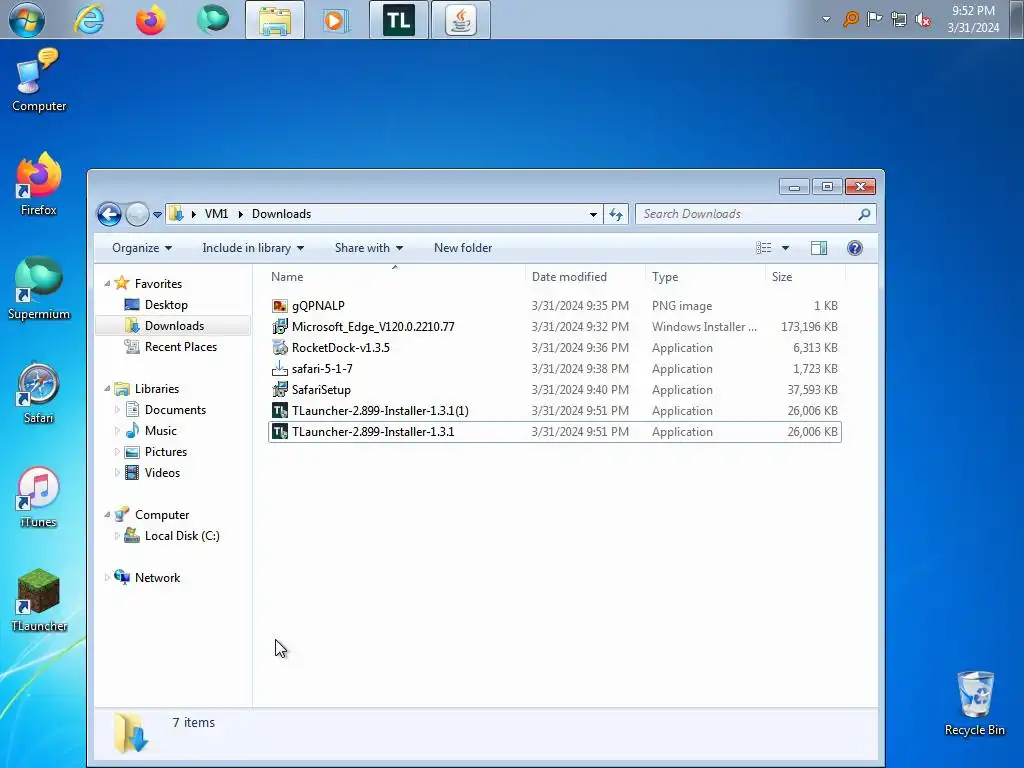Select Desktop under Favorites
The width and height of the screenshot is (1024, 768).
[x=166, y=305]
